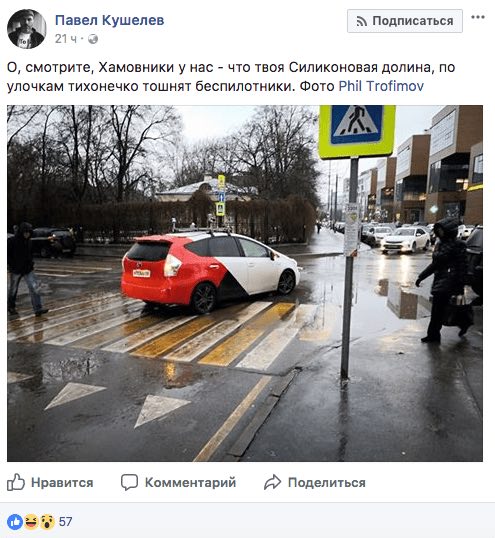Subscribe with the Подписаться button

click(x=405, y=21)
